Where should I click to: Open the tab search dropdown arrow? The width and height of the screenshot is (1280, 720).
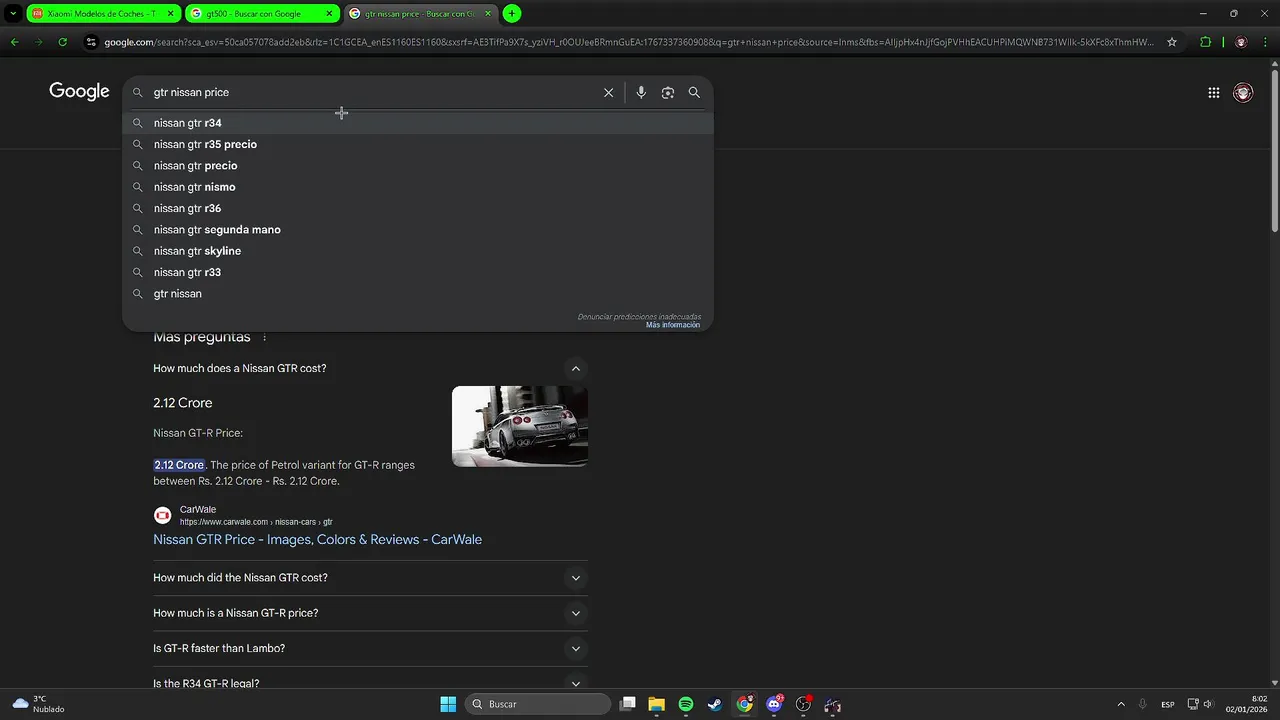13,13
